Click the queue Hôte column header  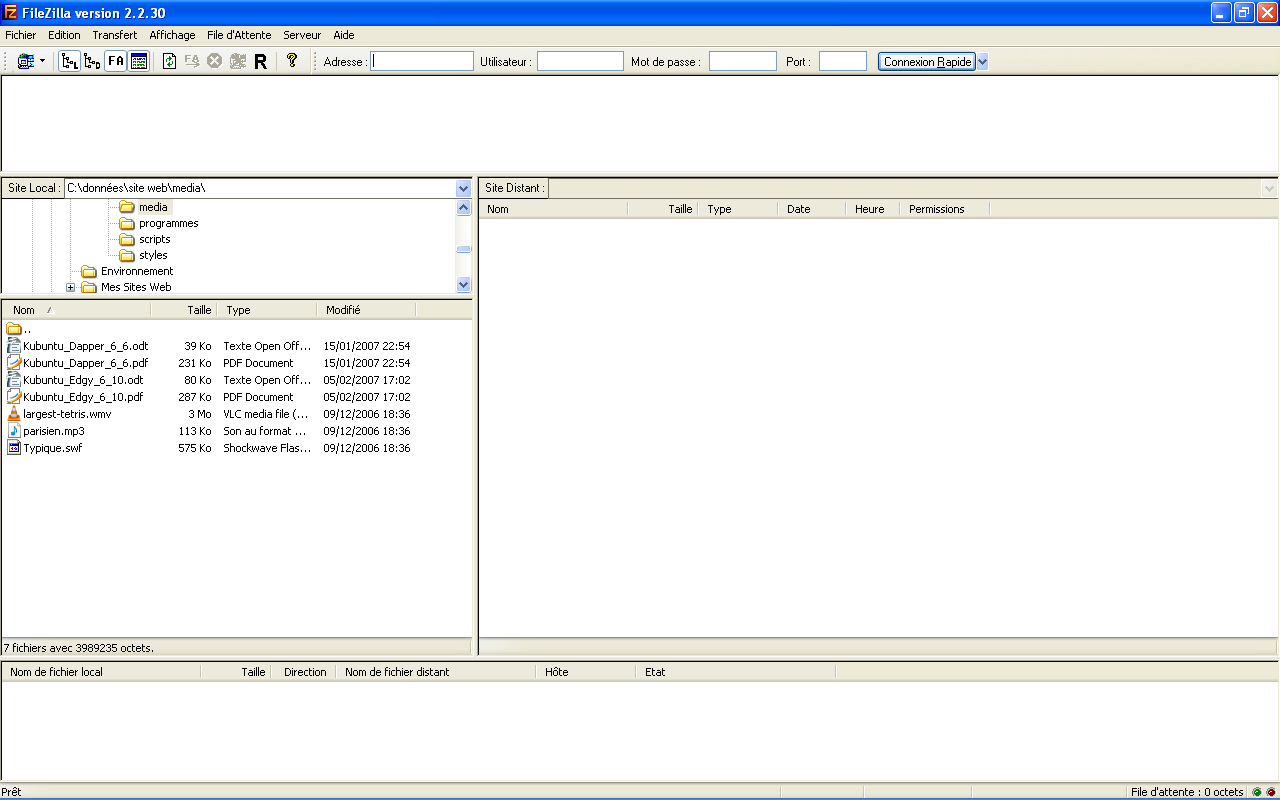pos(585,672)
